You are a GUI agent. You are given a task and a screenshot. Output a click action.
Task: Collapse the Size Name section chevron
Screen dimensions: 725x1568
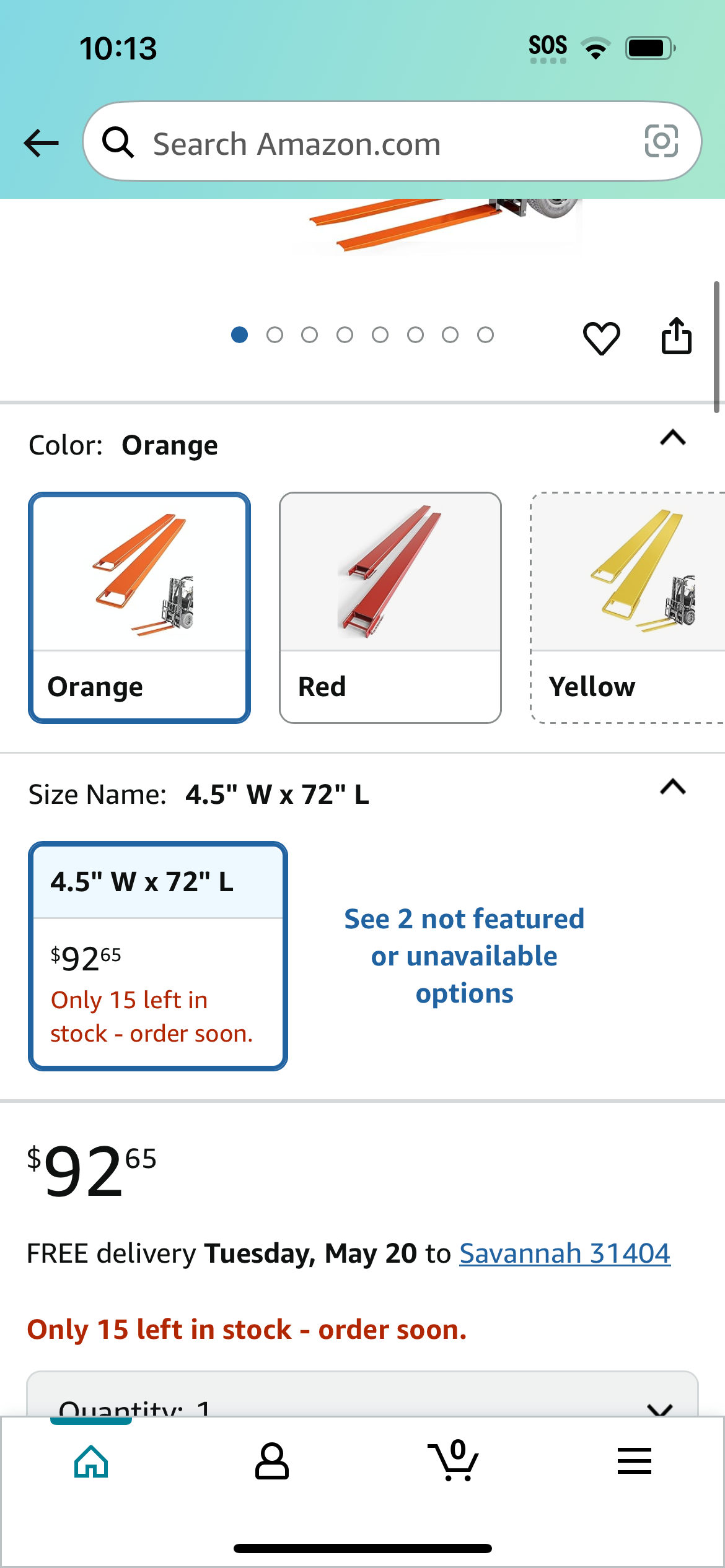pos(673,786)
